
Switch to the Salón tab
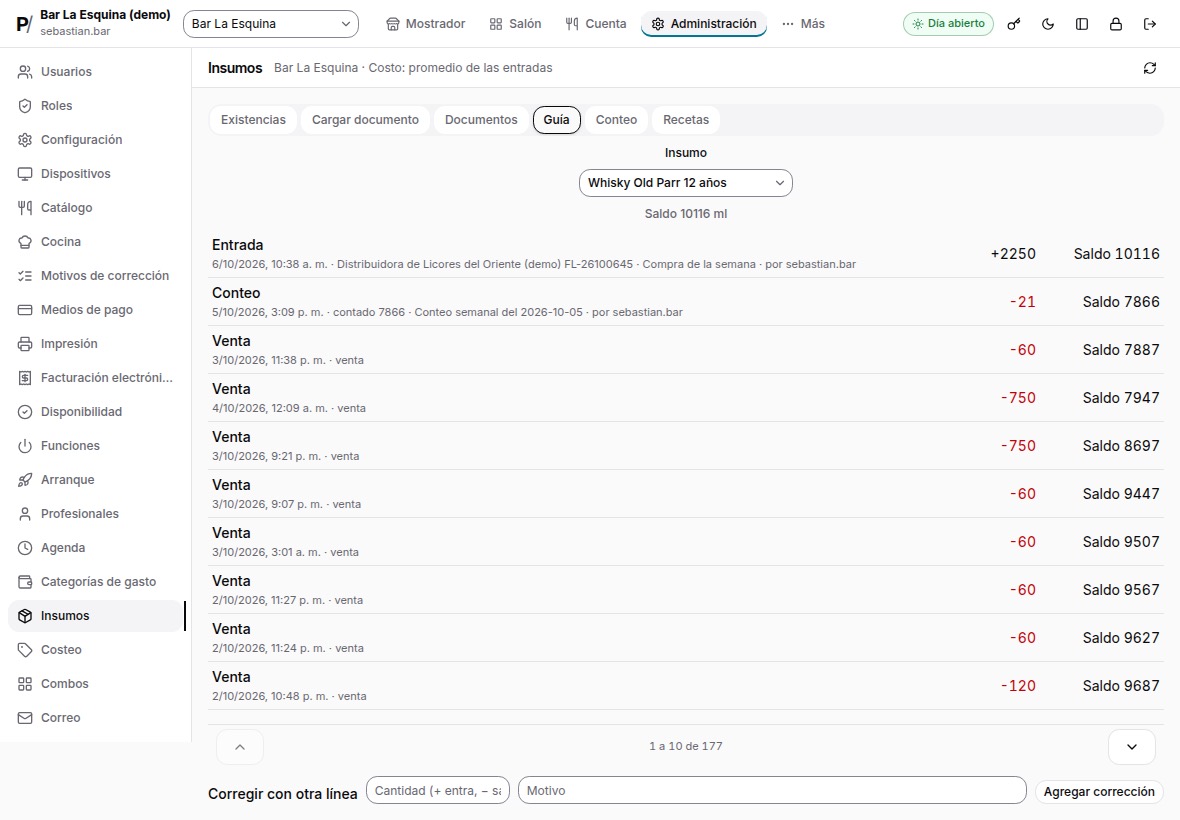(x=515, y=24)
